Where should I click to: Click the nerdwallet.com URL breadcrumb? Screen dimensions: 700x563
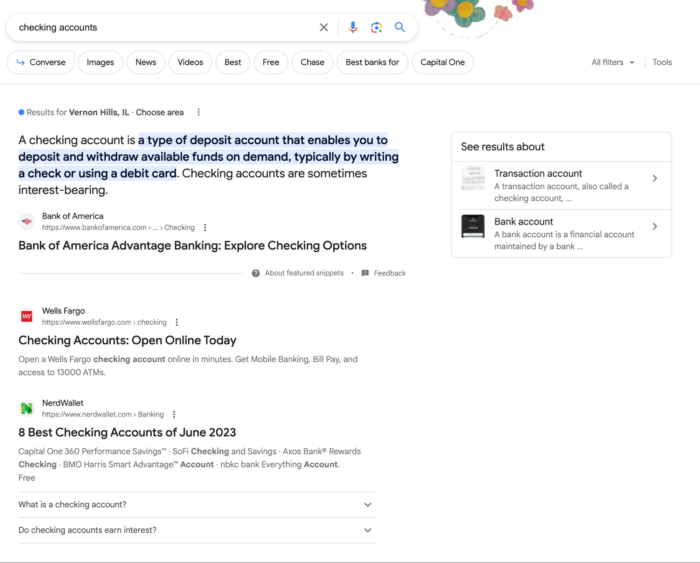(103, 414)
